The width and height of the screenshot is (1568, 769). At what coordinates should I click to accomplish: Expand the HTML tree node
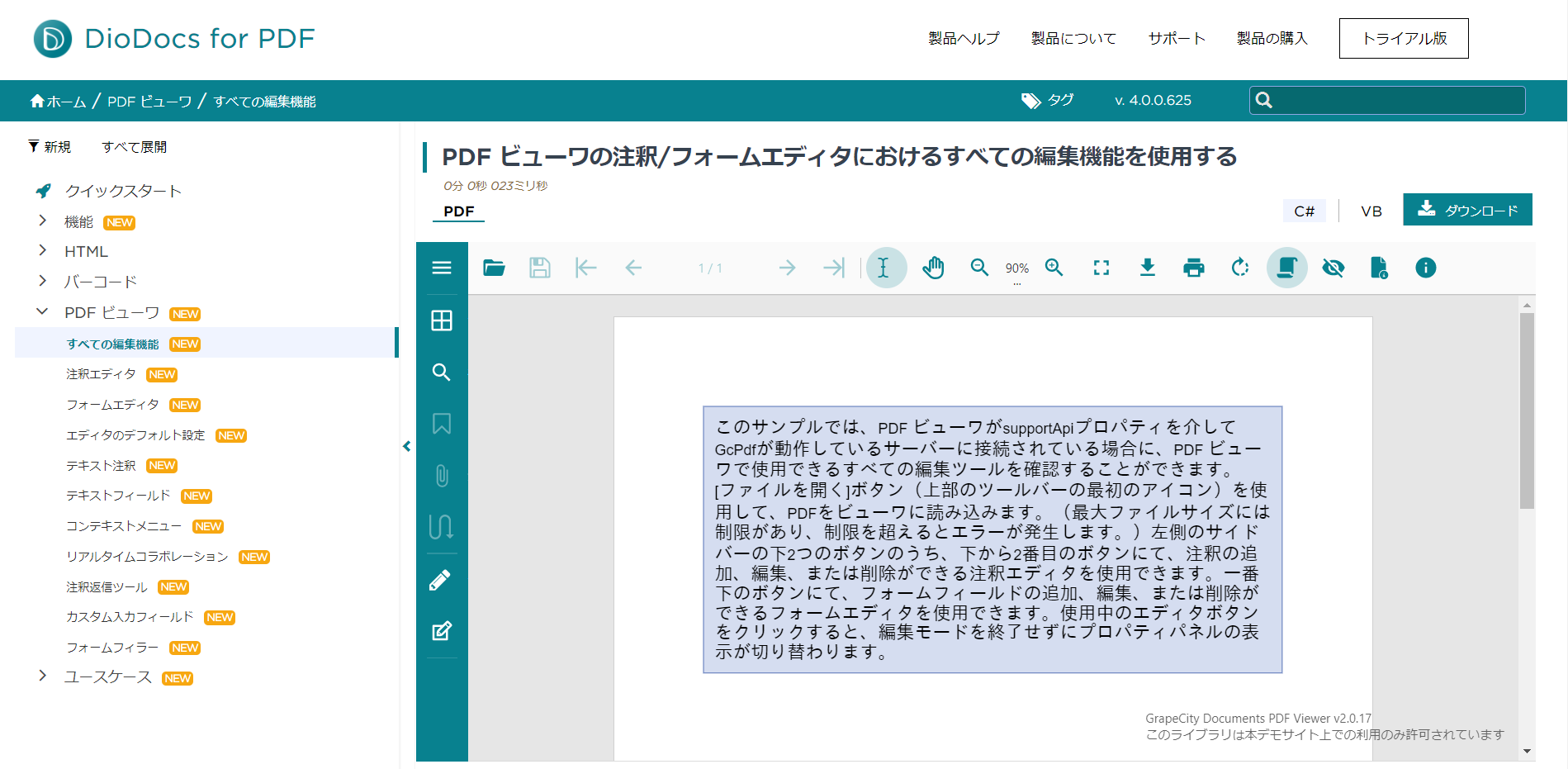pos(42,250)
